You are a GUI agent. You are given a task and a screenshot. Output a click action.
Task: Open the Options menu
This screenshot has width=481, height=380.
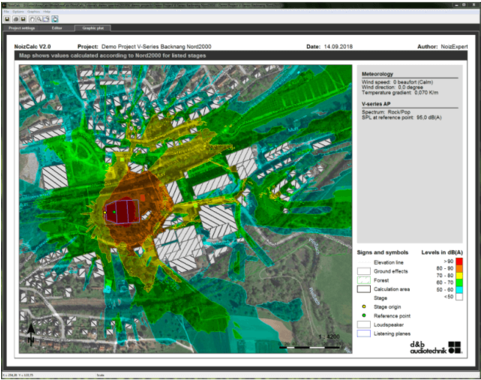point(18,12)
